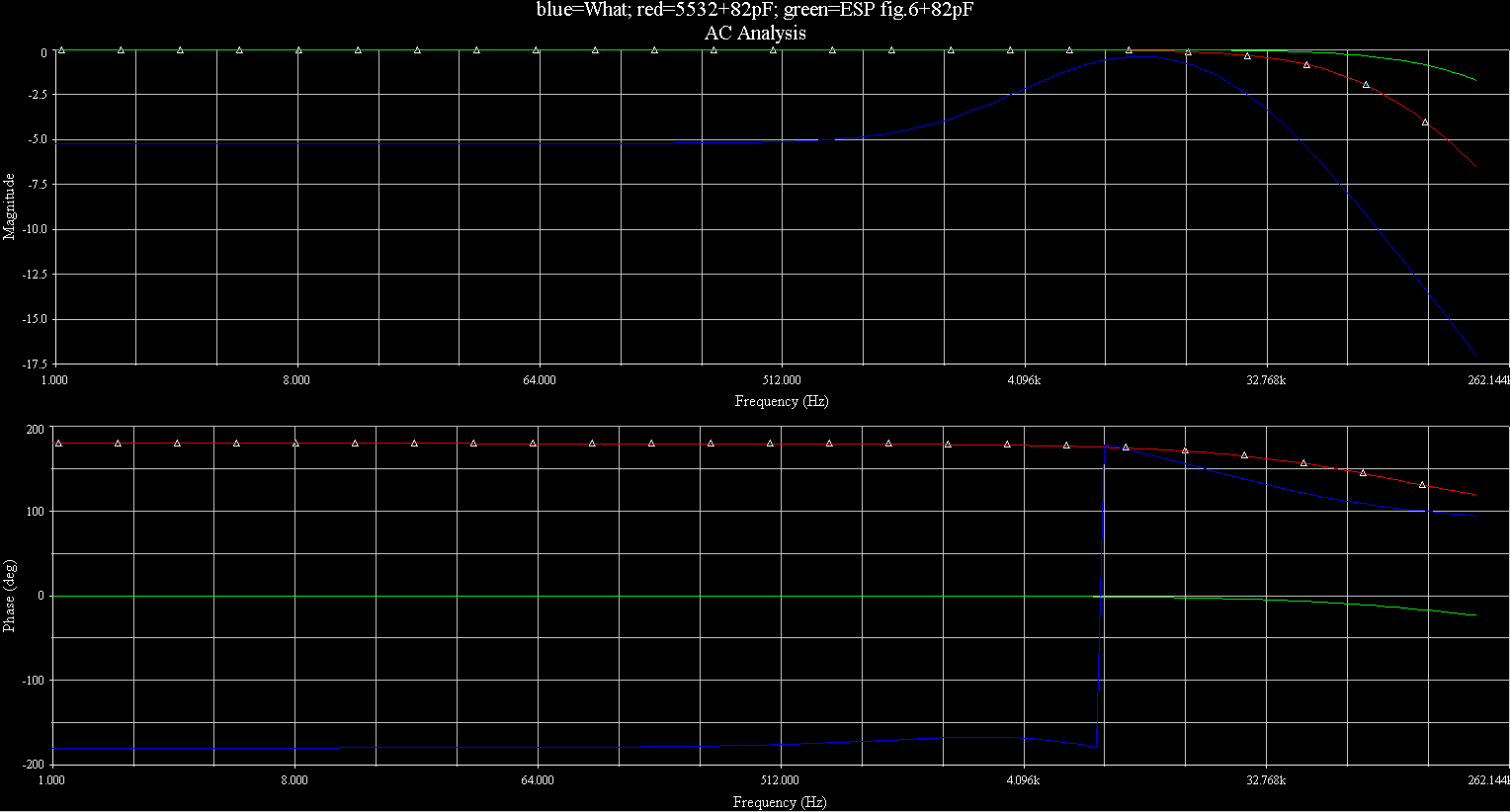This screenshot has height=812, width=1510.
Task: Select the 8.000 frequency tick of the magnitude plot
Action: pyautogui.click(x=295, y=380)
